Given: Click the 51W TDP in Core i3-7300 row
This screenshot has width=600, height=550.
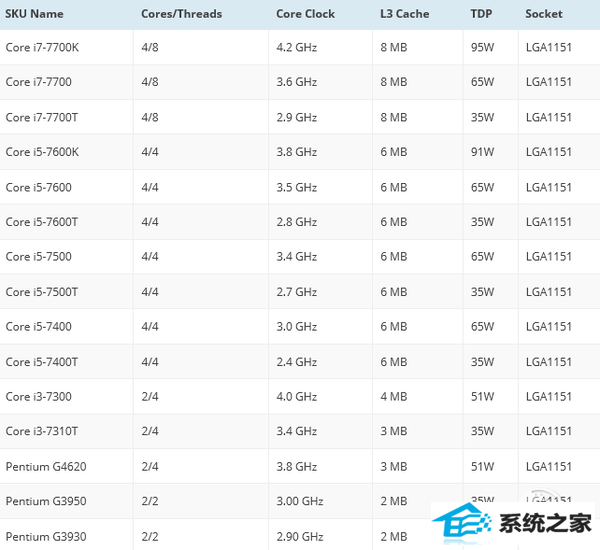Looking at the screenshot, I should click(x=482, y=397).
